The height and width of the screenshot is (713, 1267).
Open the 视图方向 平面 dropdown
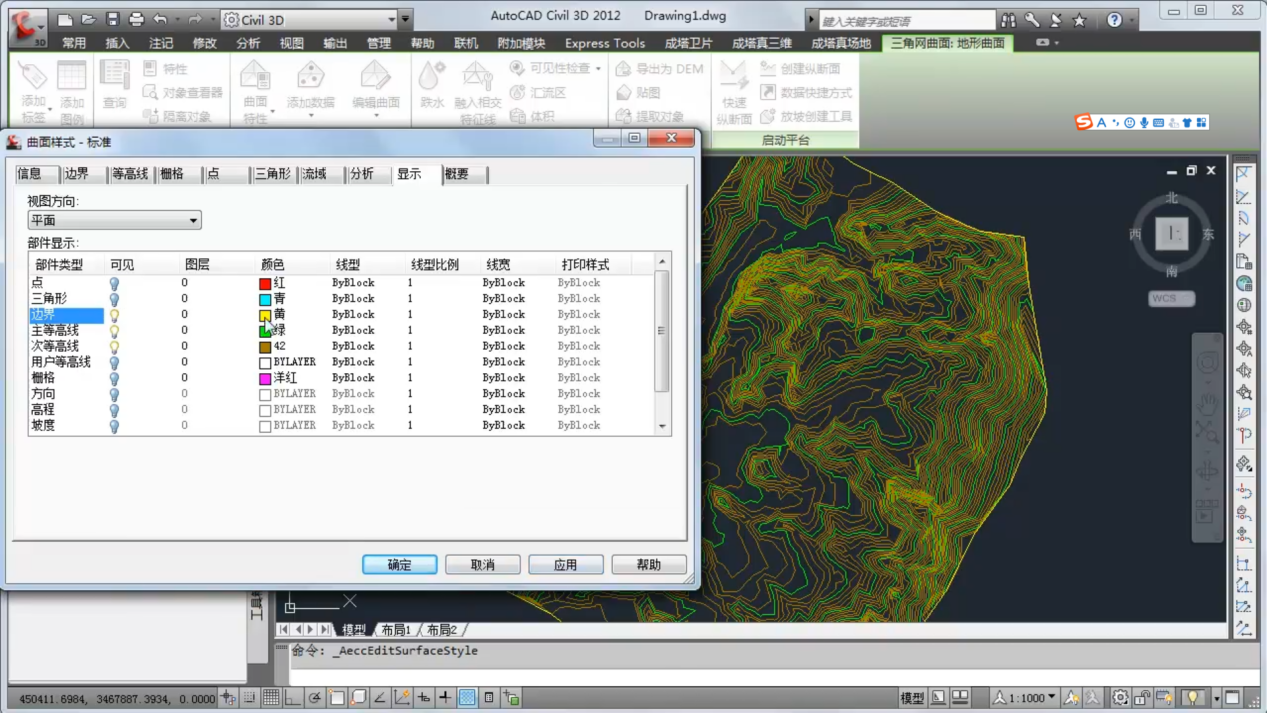click(x=114, y=220)
